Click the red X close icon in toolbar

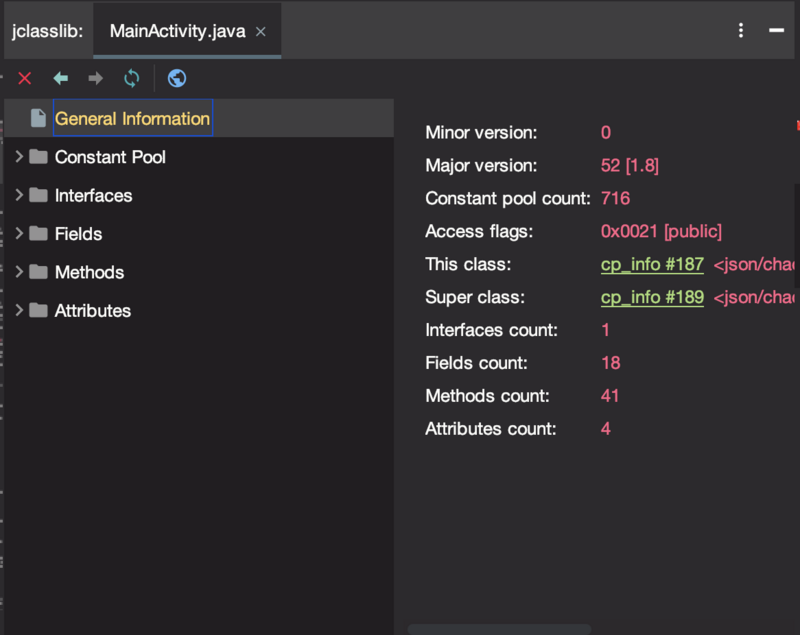click(25, 78)
